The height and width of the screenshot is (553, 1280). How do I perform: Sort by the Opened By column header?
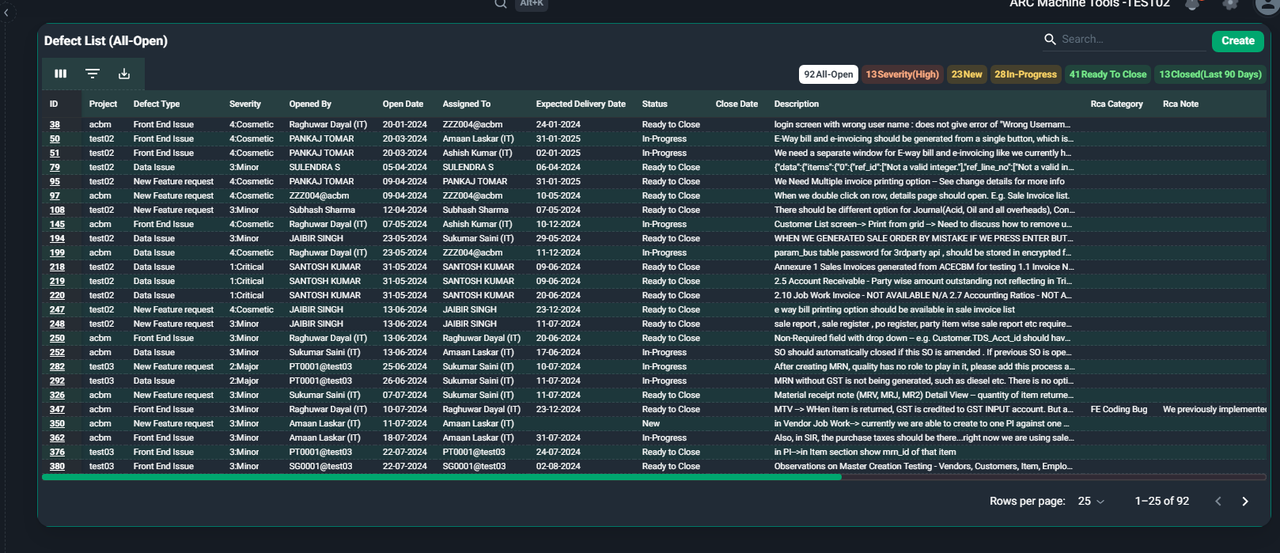[x=310, y=104]
